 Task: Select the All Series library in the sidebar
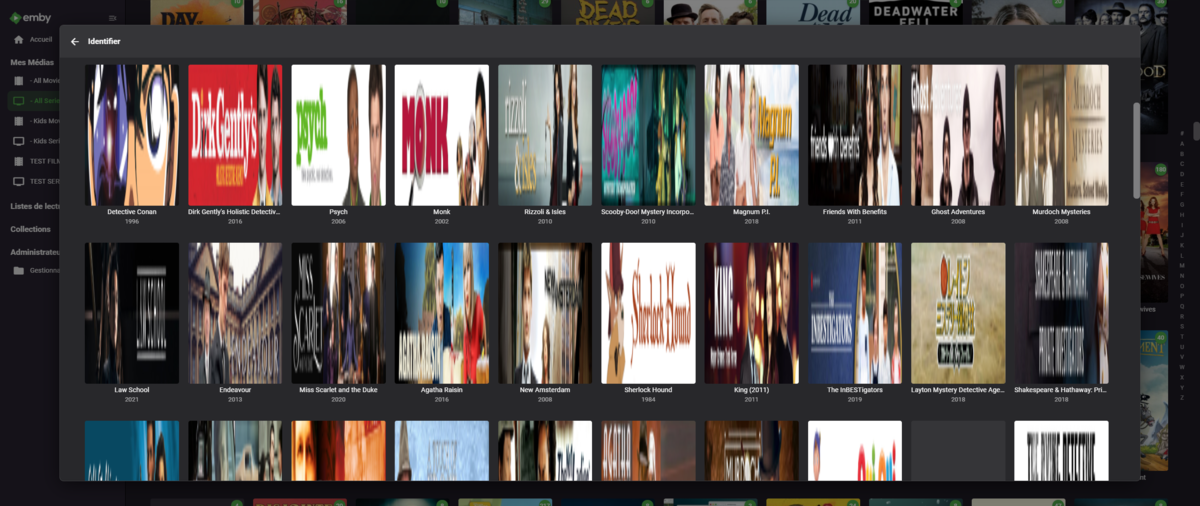click(x=34, y=101)
